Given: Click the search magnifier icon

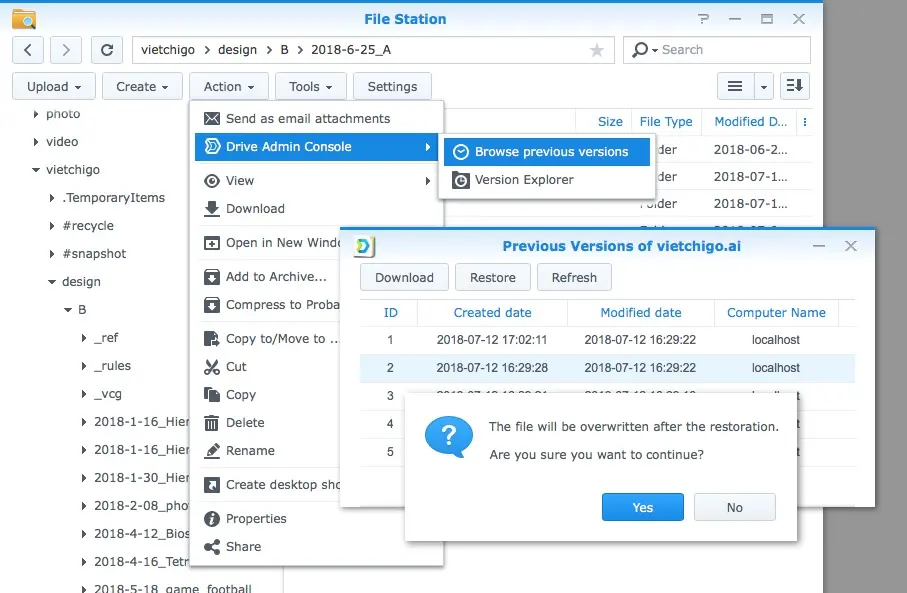Looking at the screenshot, I should pos(640,50).
